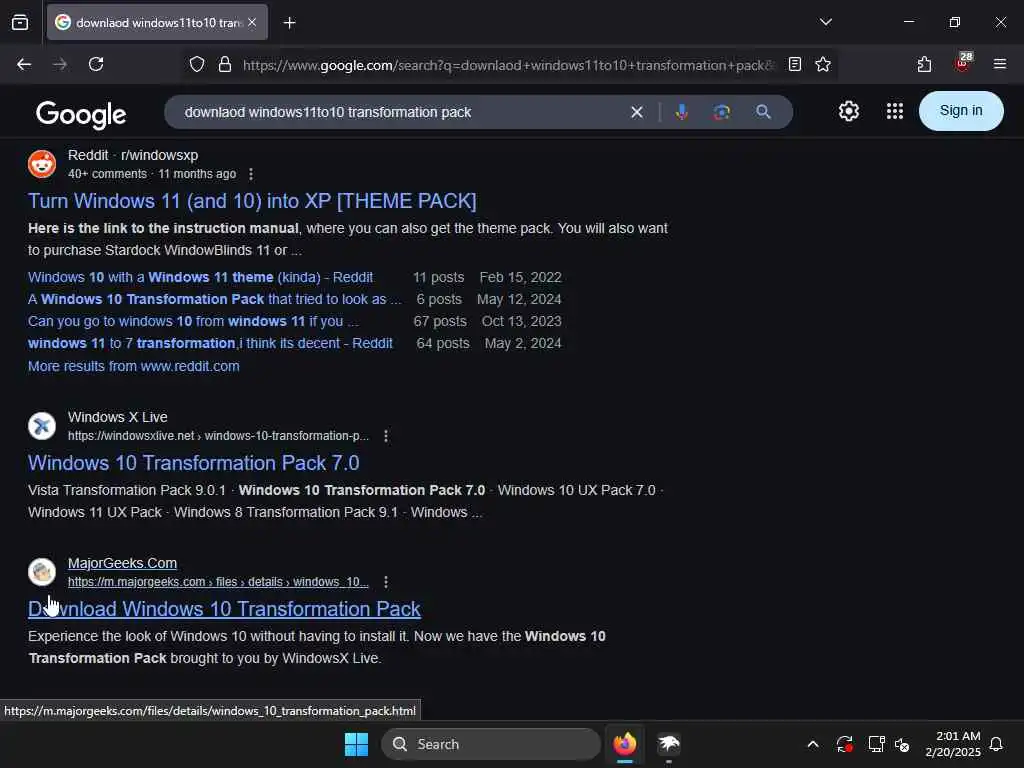1024x768 pixels.
Task: Open 'Can you go to windows 10 from' link
Action: click(193, 321)
